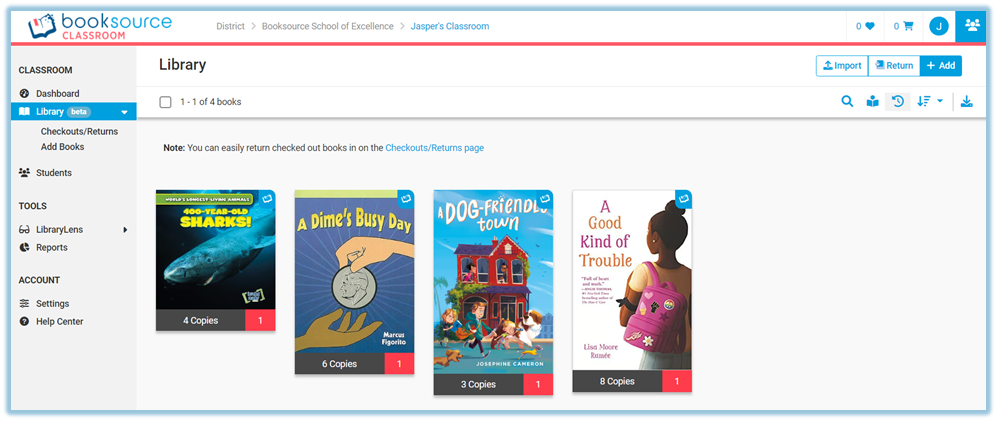Viewport: 997px width, 421px height.
Task: Click the Import button
Action: tap(842, 66)
